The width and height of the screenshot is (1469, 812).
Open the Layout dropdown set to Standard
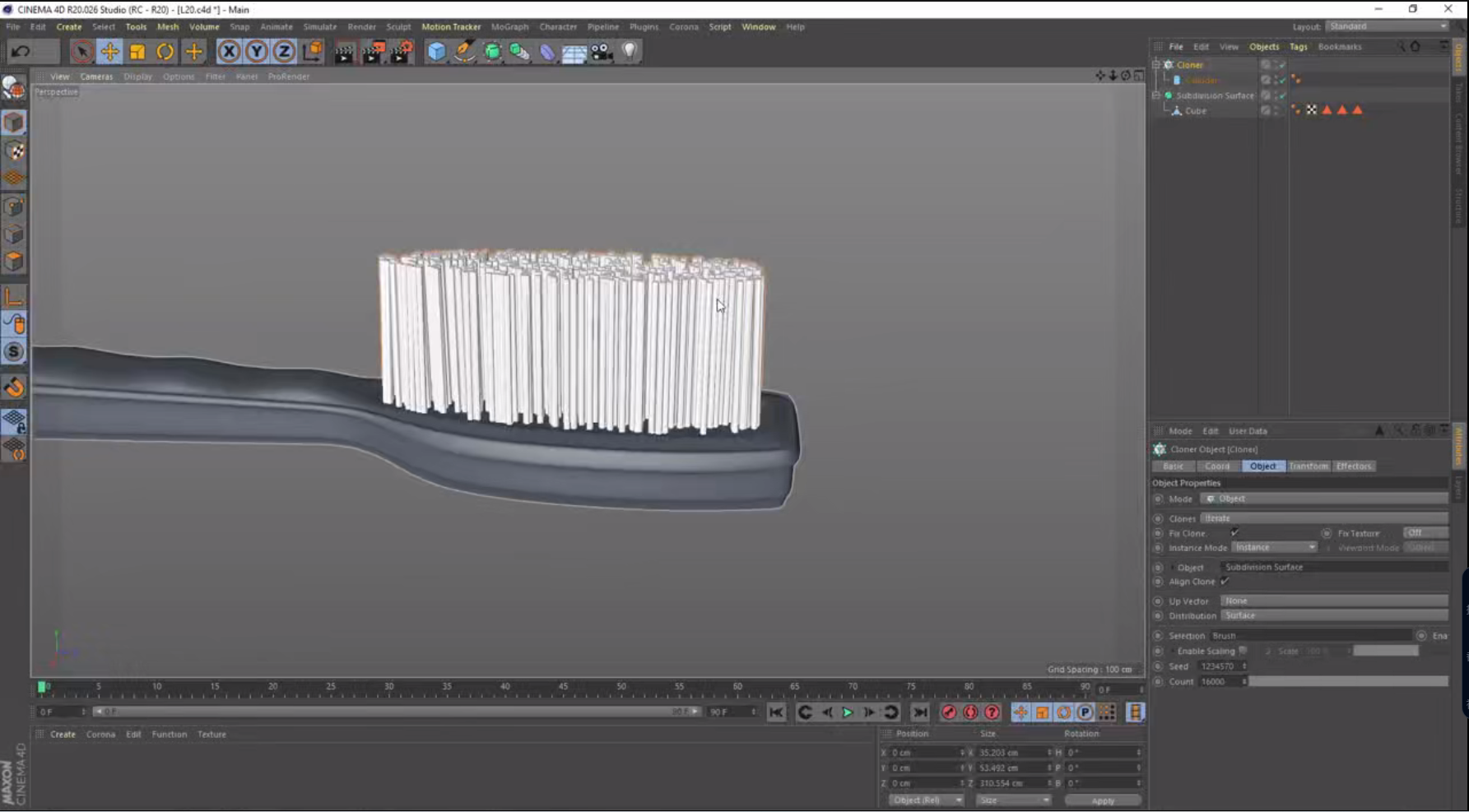click(x=1387, y=26)
